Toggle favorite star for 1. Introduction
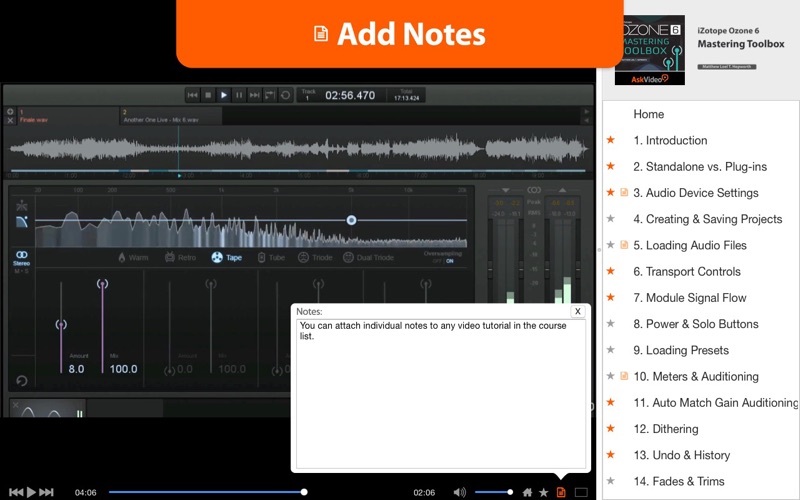Screen dimensions: 800x500 (610, 140)
